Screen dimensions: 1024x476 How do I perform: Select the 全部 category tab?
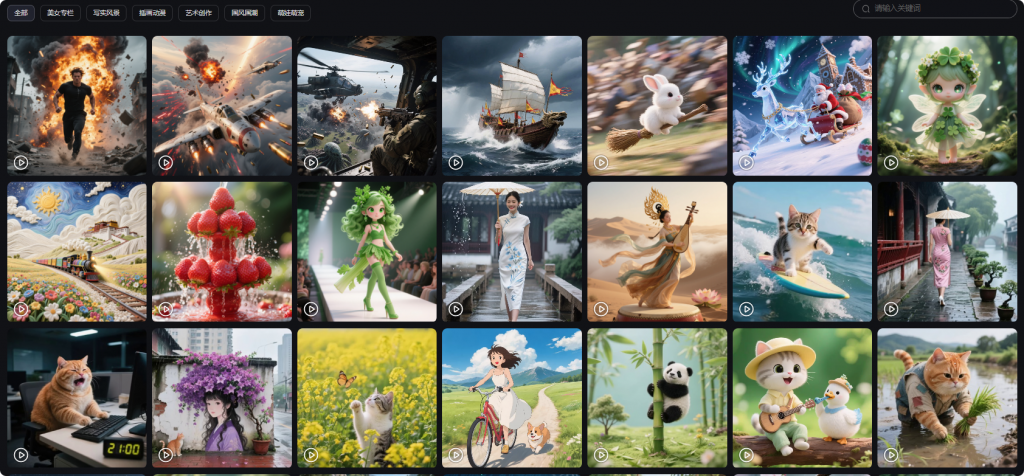click(20, 13)
